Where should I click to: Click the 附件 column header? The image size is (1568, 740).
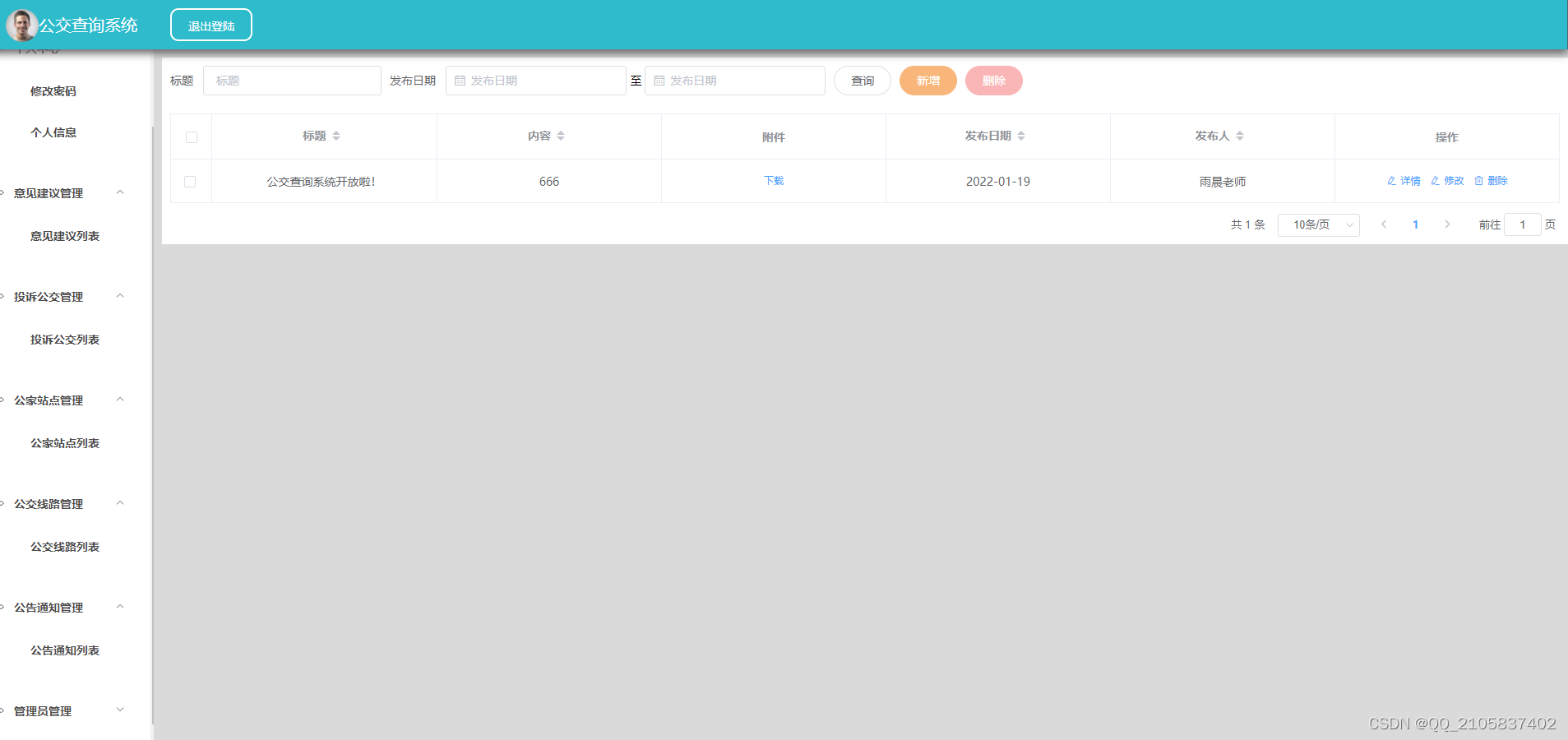pos(774,137)
